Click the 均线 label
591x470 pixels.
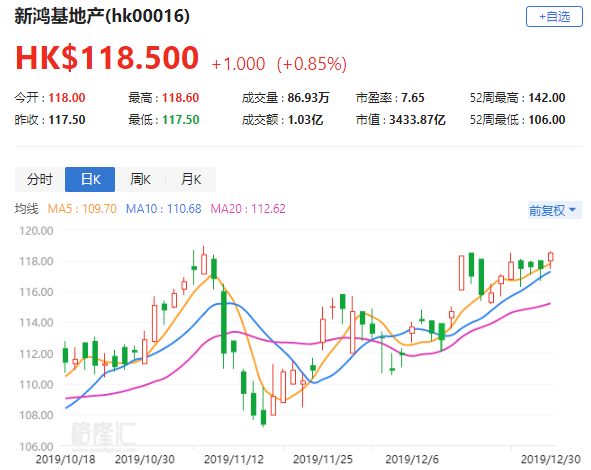(x=27, y=209)
